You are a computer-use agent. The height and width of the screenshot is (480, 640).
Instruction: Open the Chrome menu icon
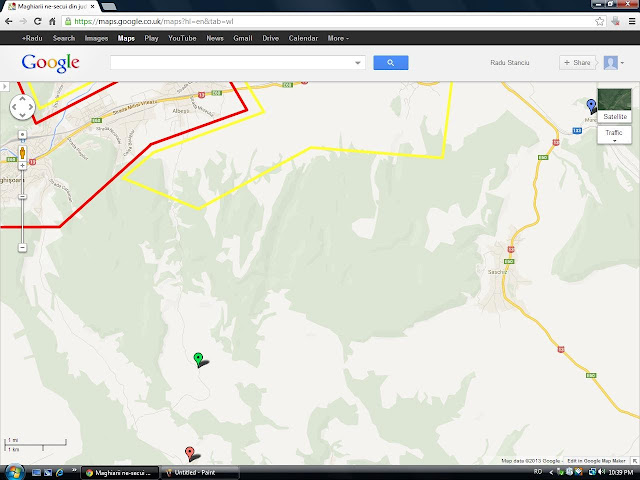click(632, 21)
